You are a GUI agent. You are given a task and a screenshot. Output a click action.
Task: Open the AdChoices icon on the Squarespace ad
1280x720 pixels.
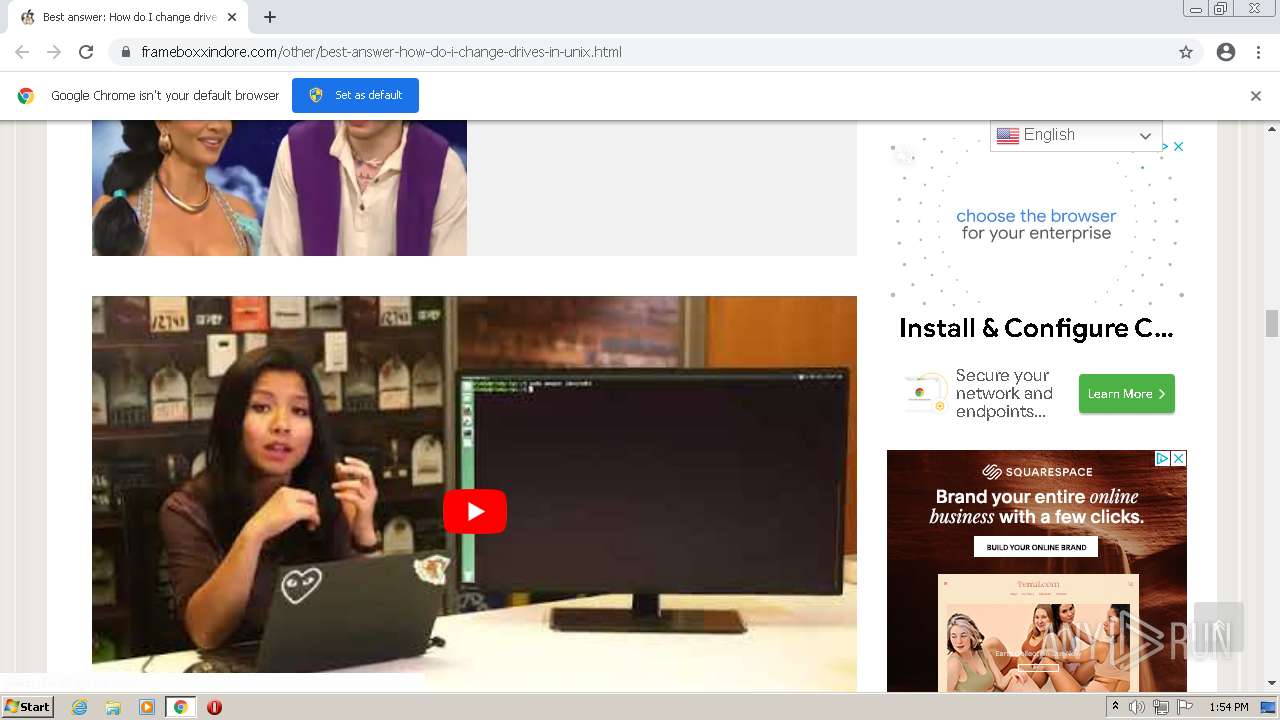tap(1163, 458)
